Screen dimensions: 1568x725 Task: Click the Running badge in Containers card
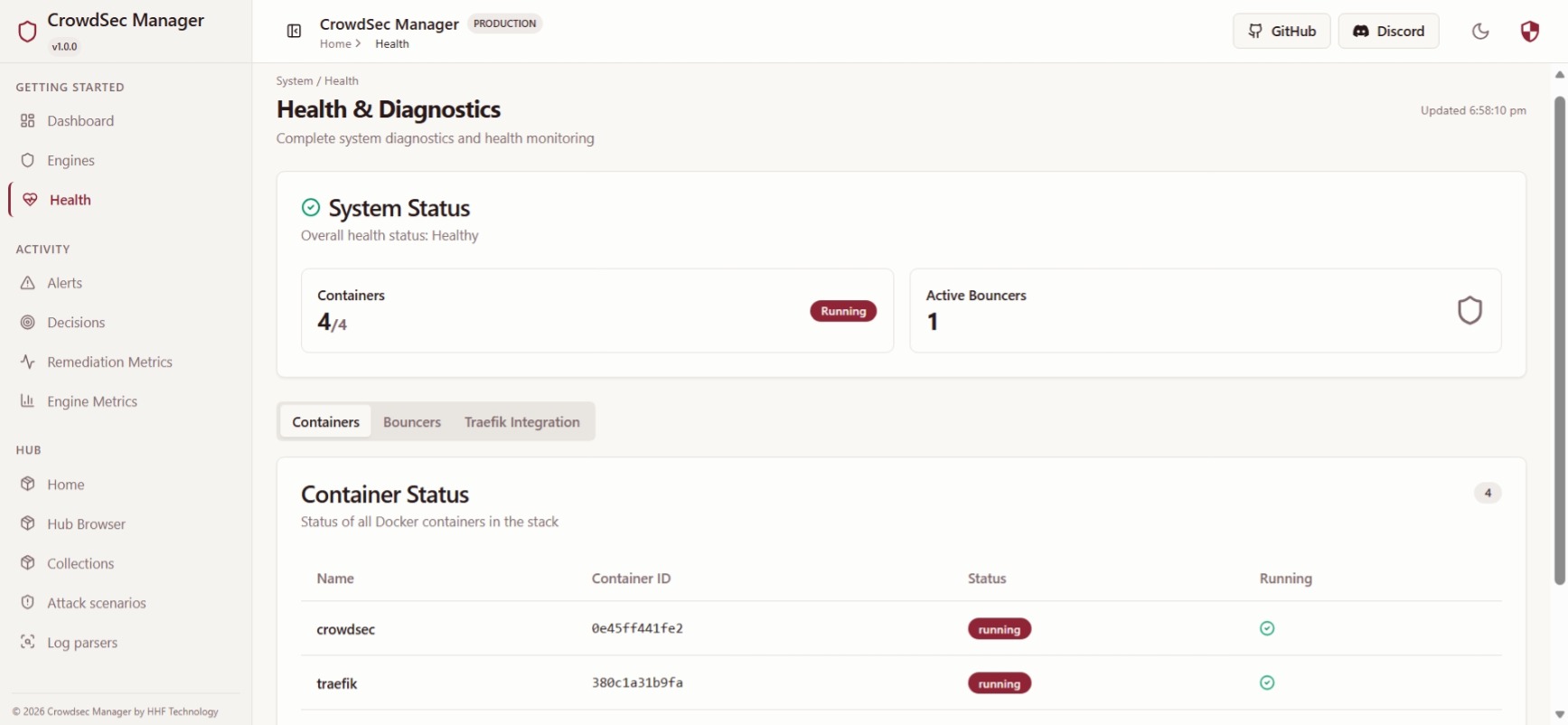(x=843, y=311)
